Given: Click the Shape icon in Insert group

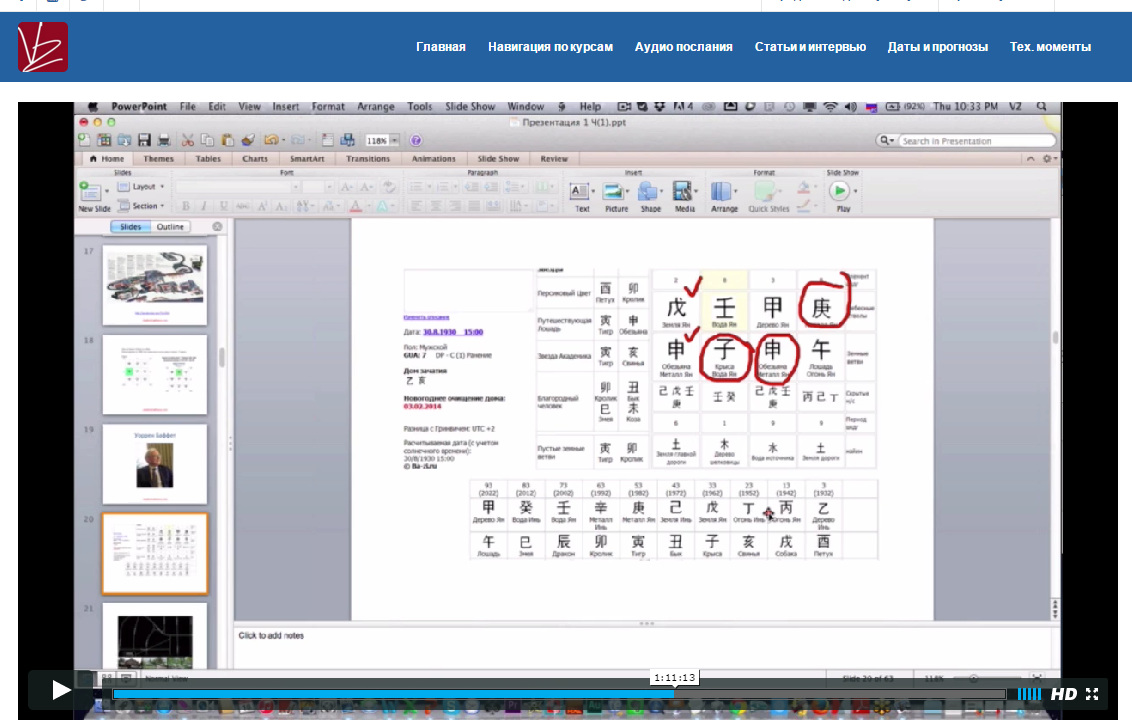Looking at the screenshot, I should click(x=650, y=192).
